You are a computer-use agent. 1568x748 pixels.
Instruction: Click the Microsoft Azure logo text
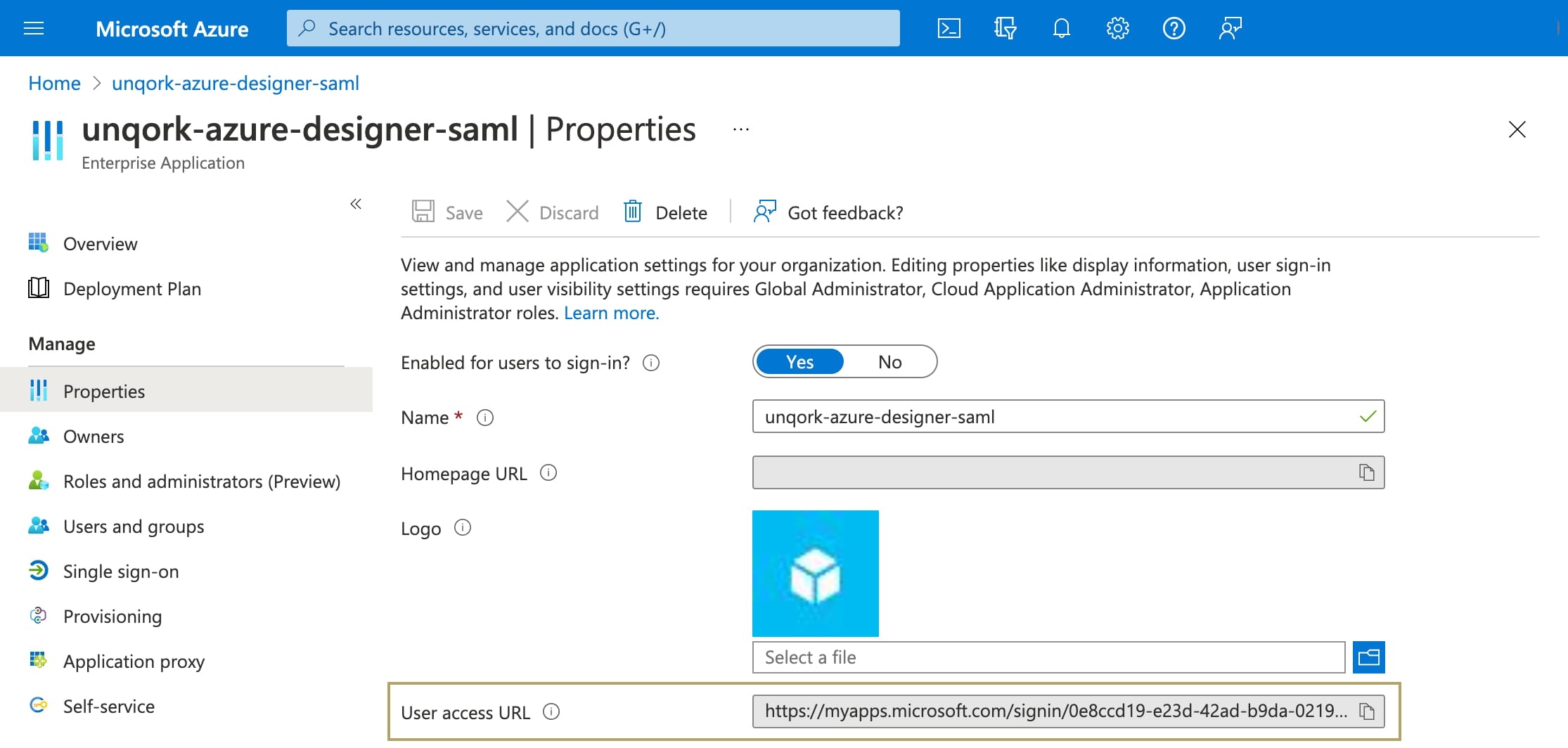[x=172, y=29]
